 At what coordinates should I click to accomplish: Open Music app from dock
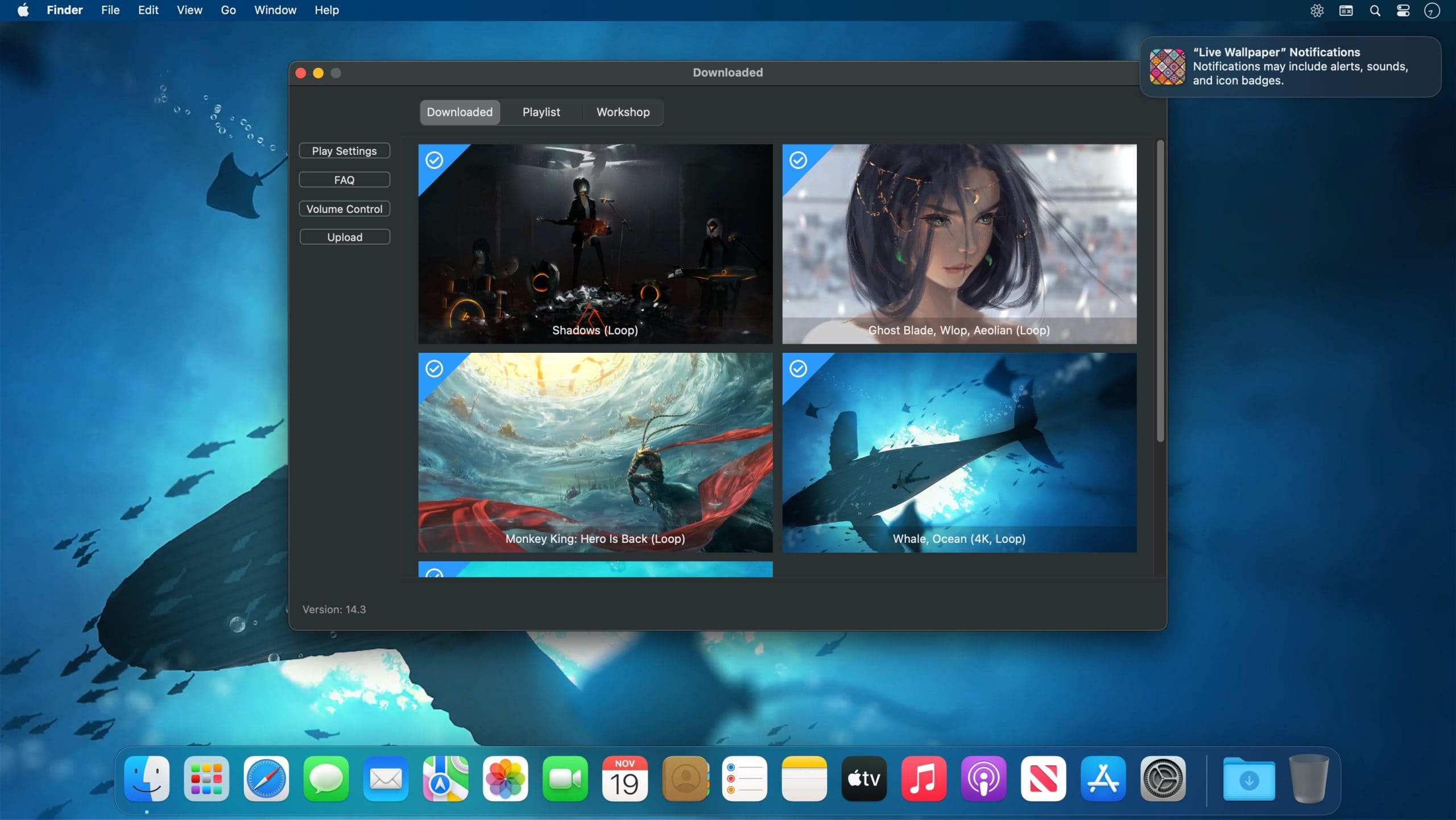(923, 779)
